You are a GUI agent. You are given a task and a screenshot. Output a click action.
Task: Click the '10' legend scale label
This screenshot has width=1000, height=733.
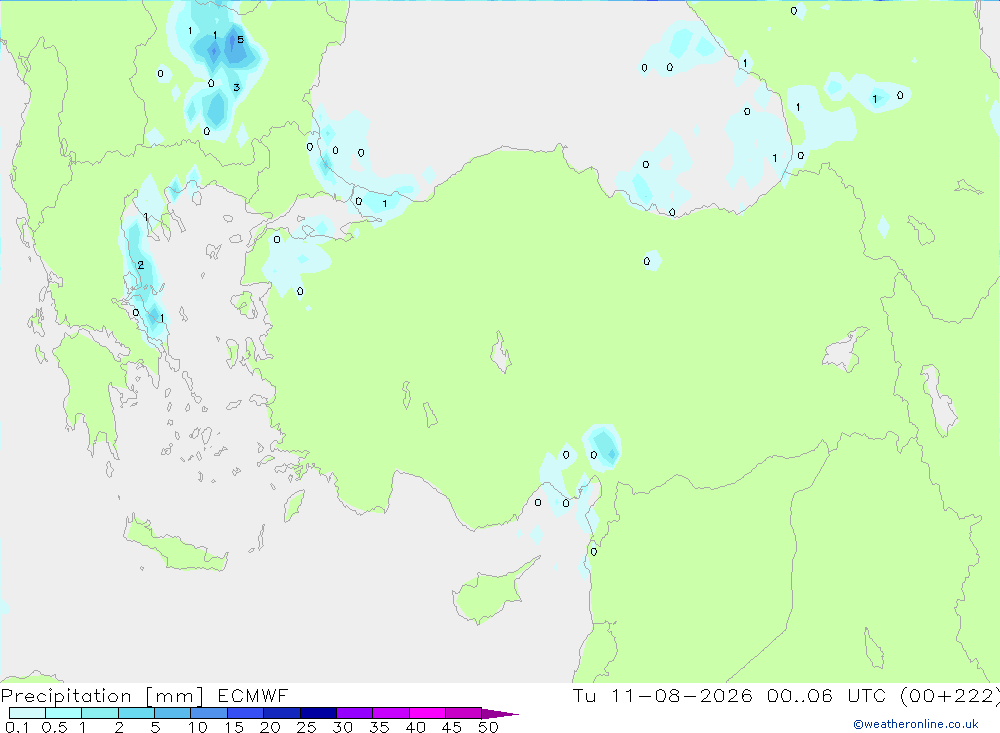198,727
